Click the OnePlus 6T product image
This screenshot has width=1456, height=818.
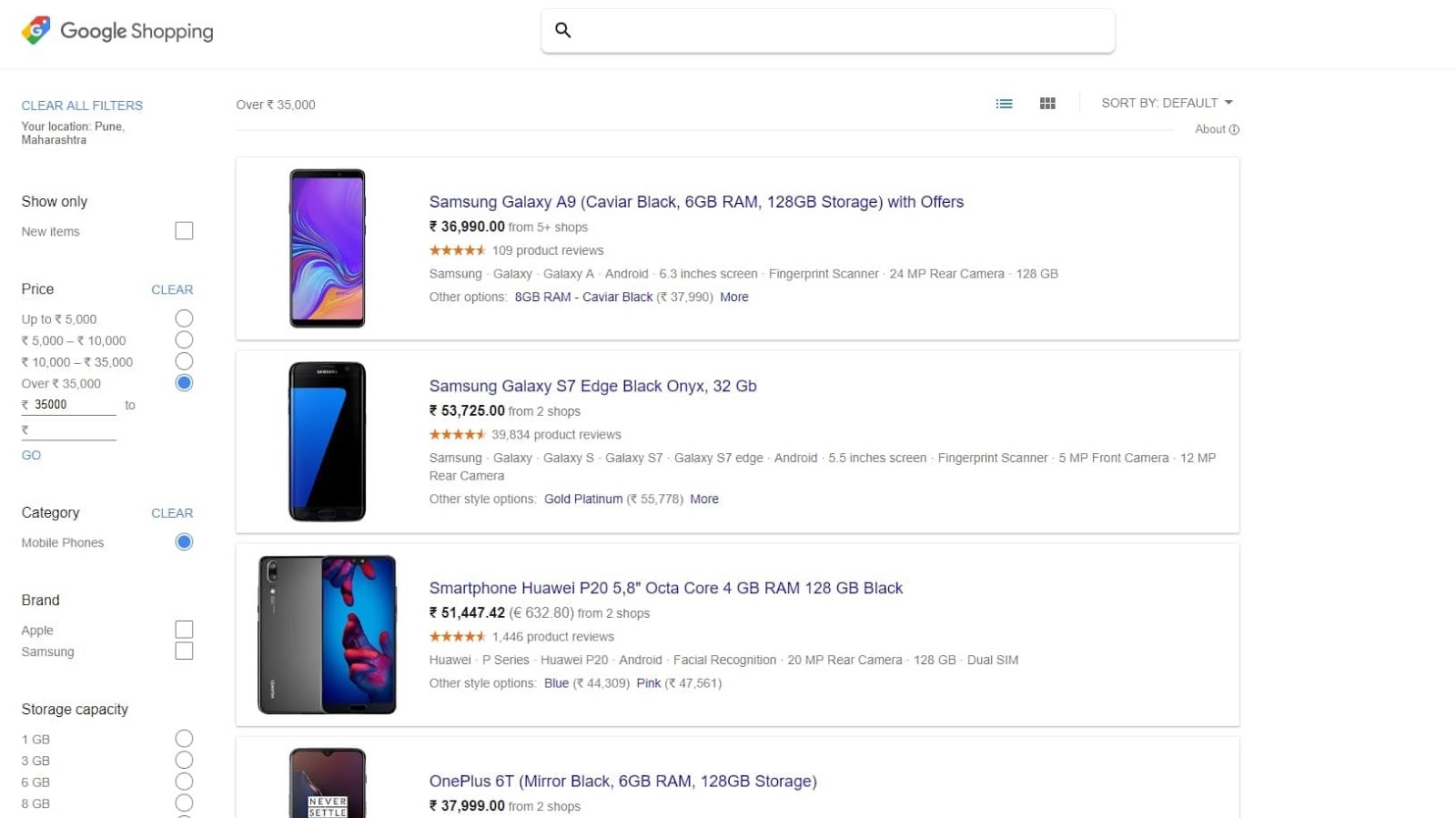[x=328, y=783]
